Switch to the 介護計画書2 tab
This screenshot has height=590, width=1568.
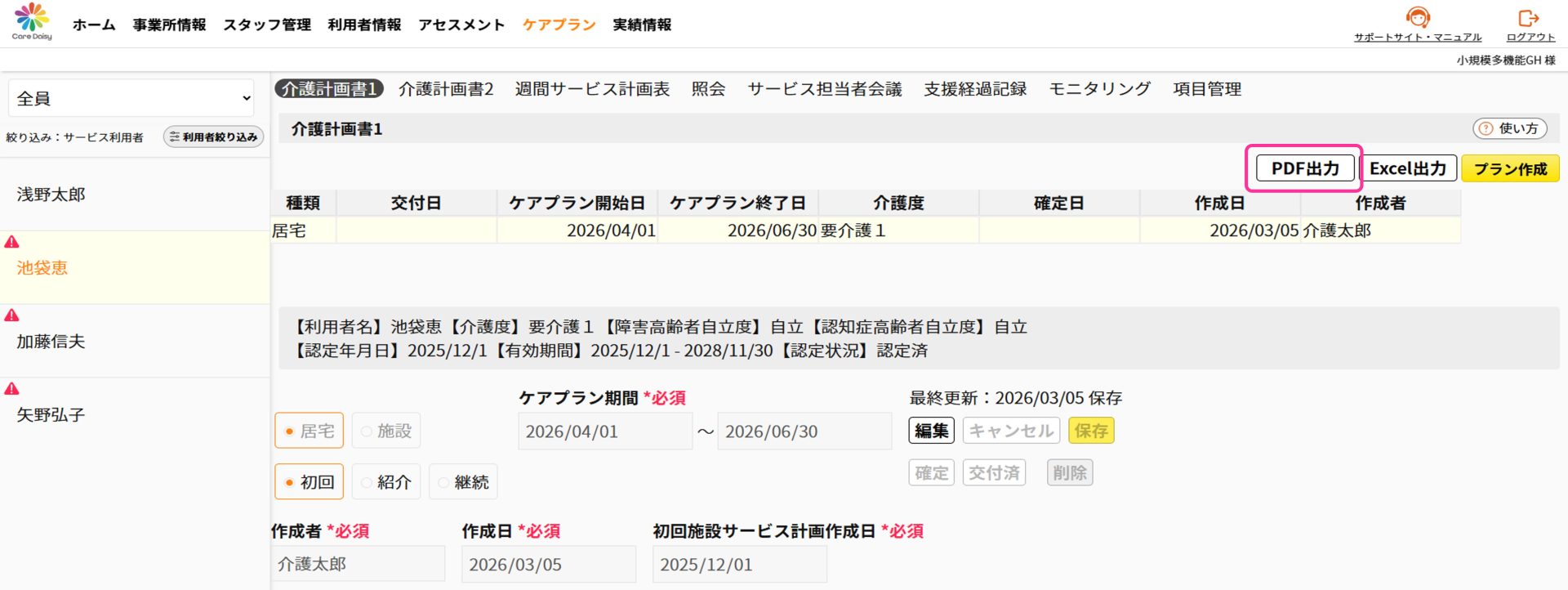[x=446, y=89]
